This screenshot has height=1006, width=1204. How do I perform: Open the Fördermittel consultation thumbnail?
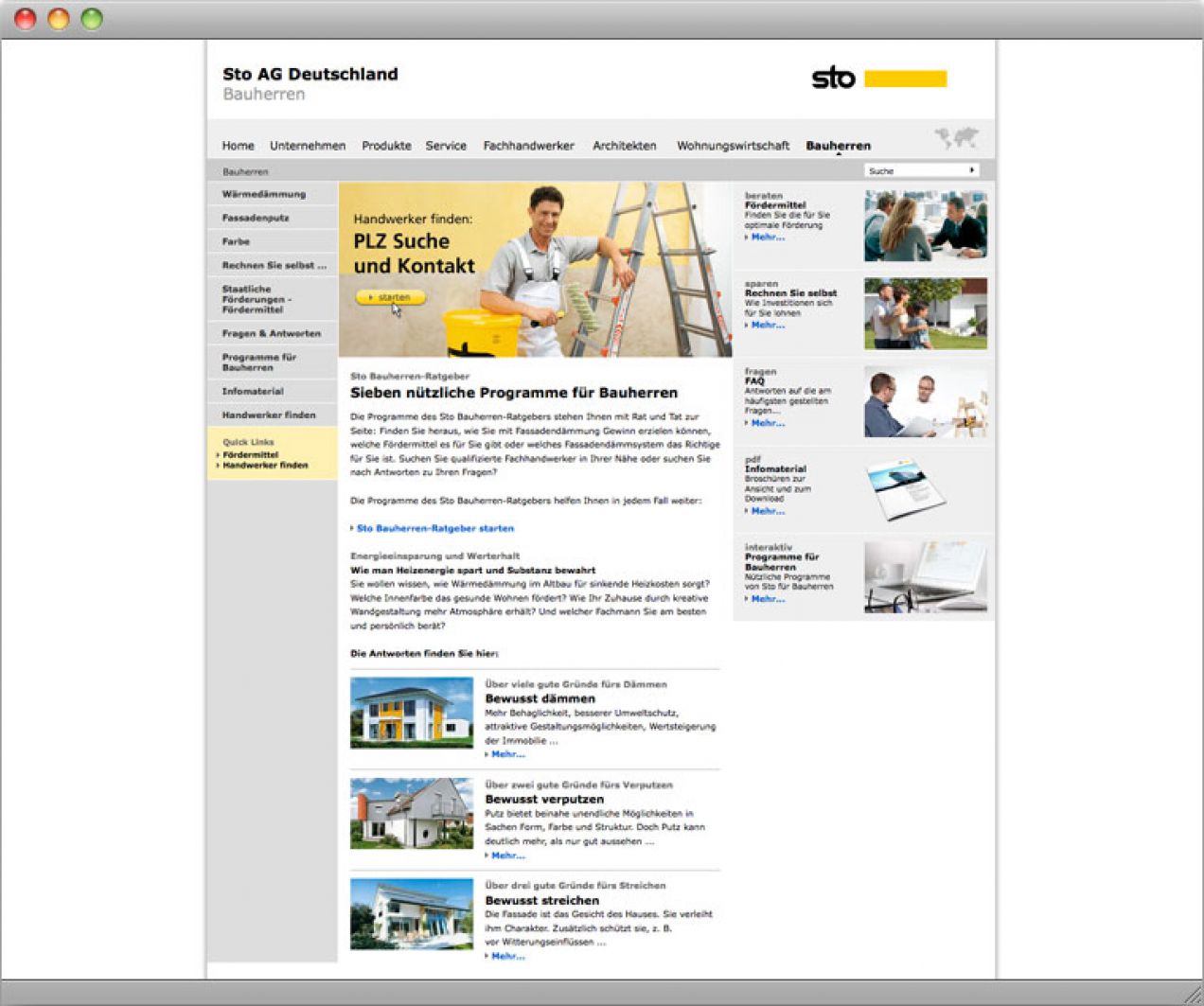pos(925,225)
